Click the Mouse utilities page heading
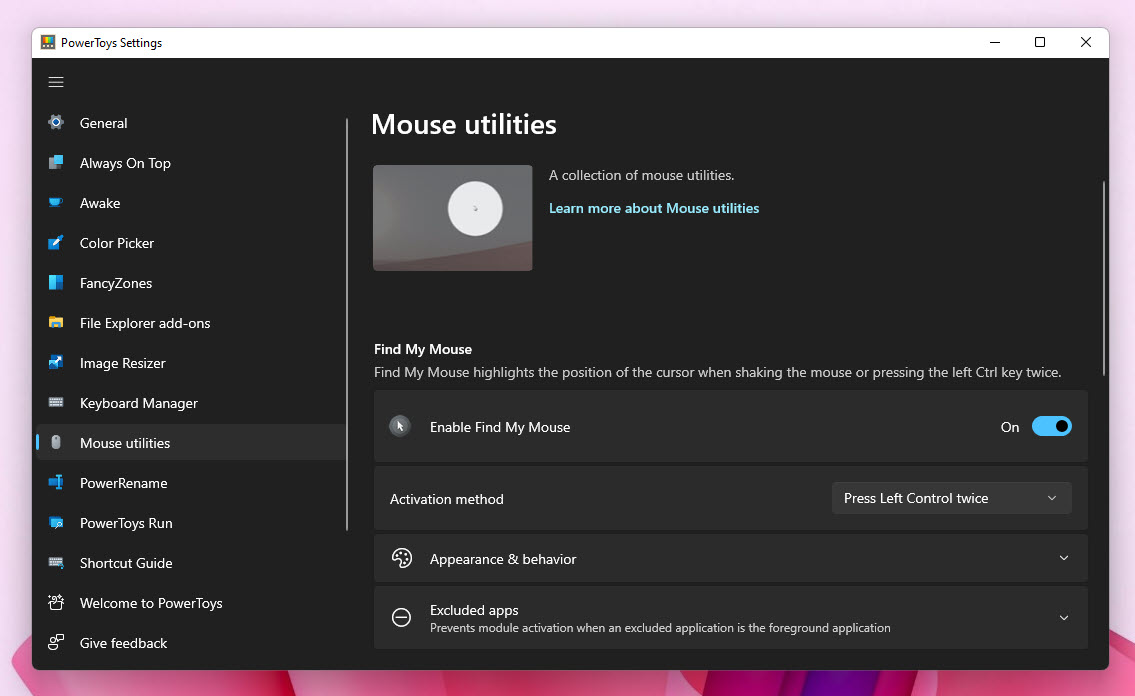Screen dimensions: 1135x696 (464, 124)
